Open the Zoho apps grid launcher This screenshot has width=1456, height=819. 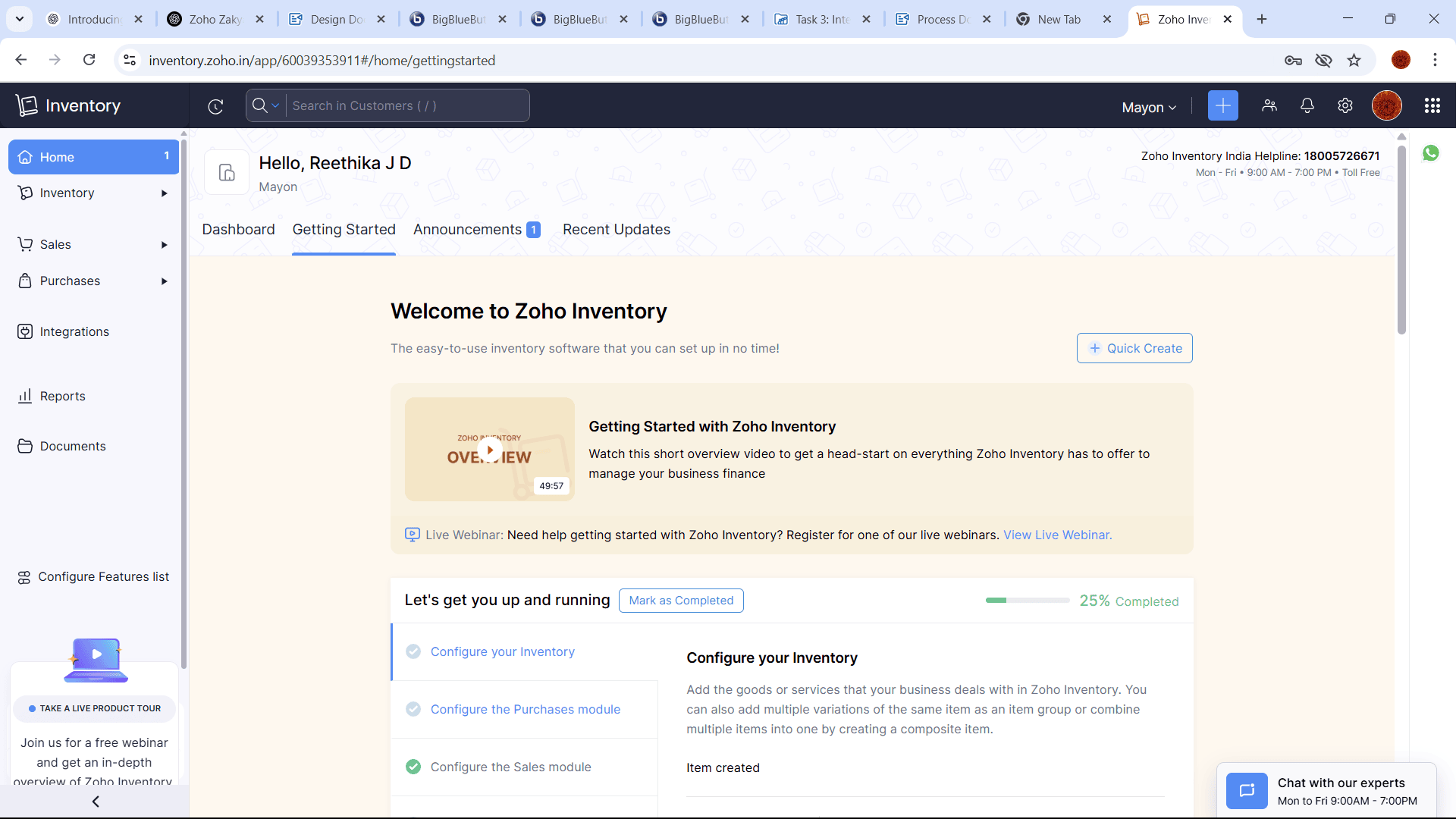1432,106
